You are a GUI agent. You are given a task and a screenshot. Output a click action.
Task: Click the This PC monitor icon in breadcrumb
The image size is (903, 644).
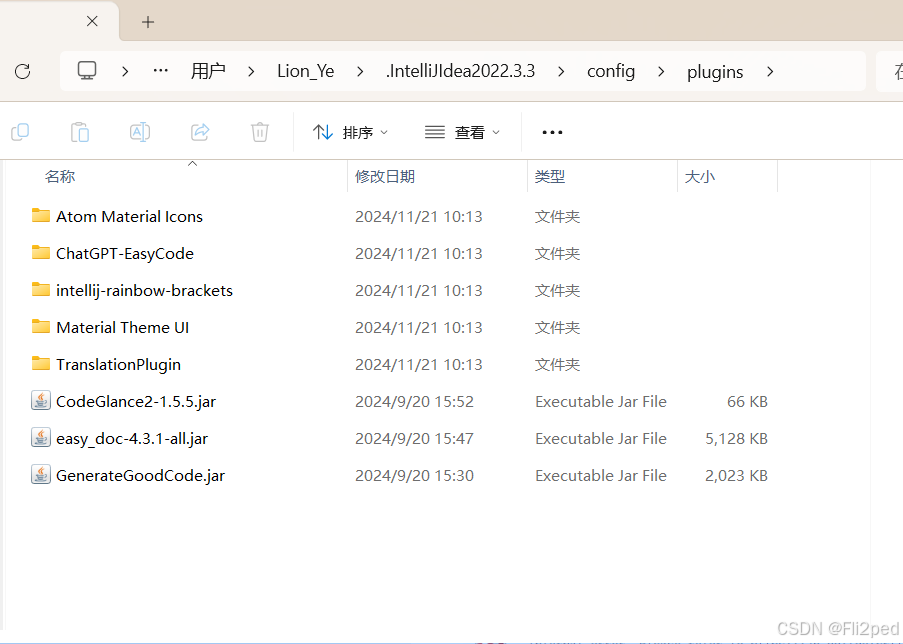(x=87, y=70)
